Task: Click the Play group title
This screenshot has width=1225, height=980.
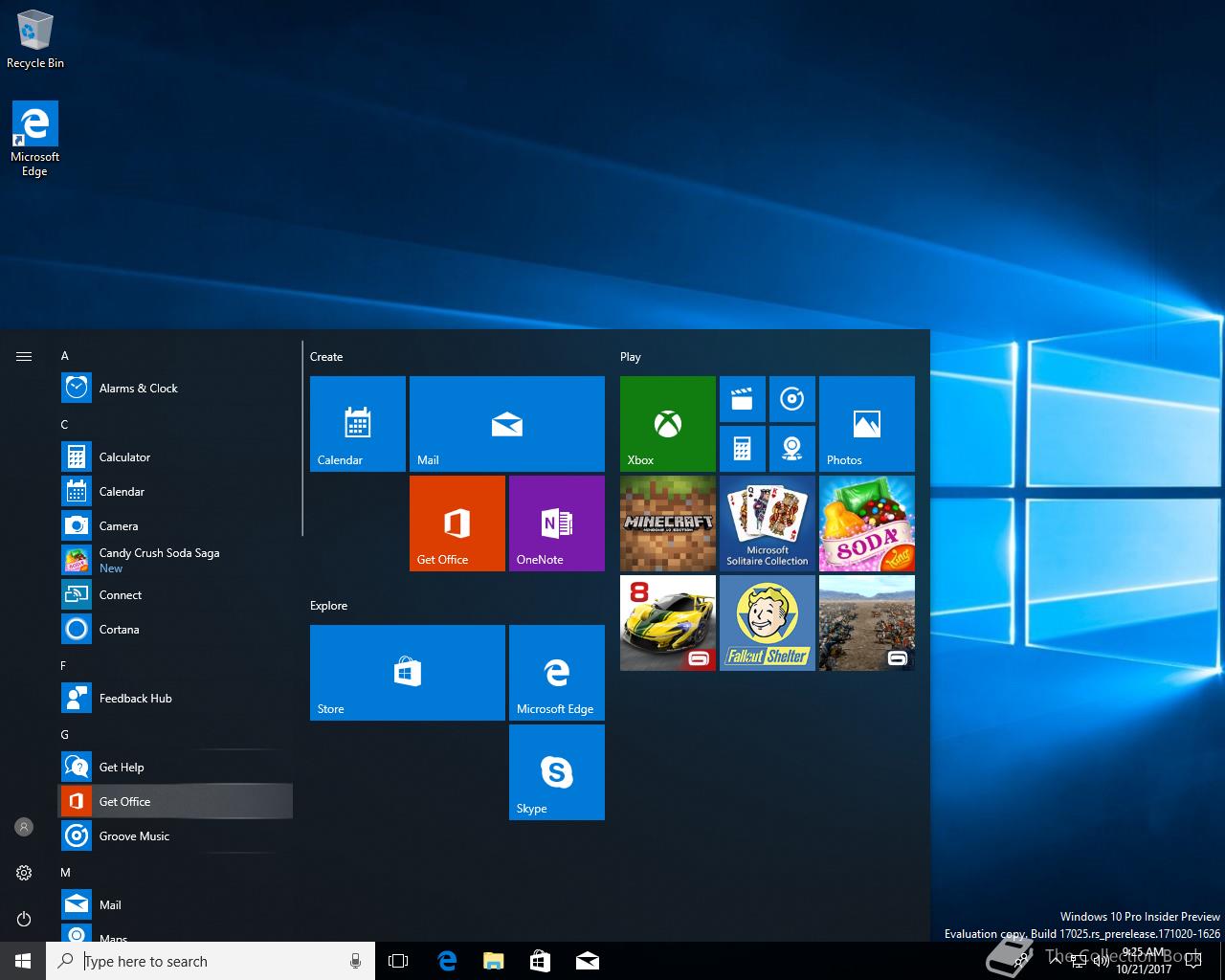Action: point(631,357)
